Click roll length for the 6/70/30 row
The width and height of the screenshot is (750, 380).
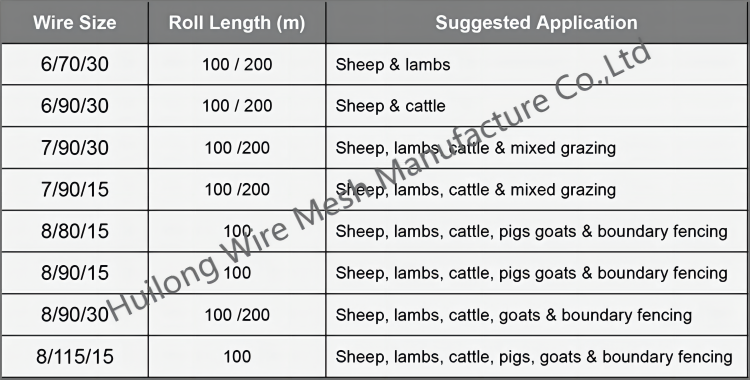coord(237,64)
